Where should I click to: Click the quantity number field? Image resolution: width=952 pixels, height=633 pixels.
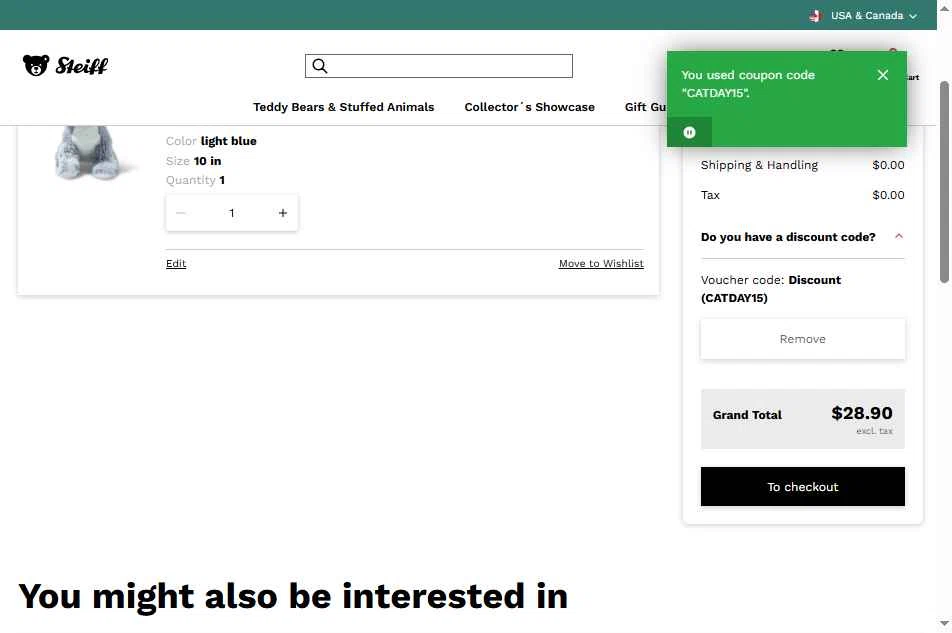tap(231, 213)
